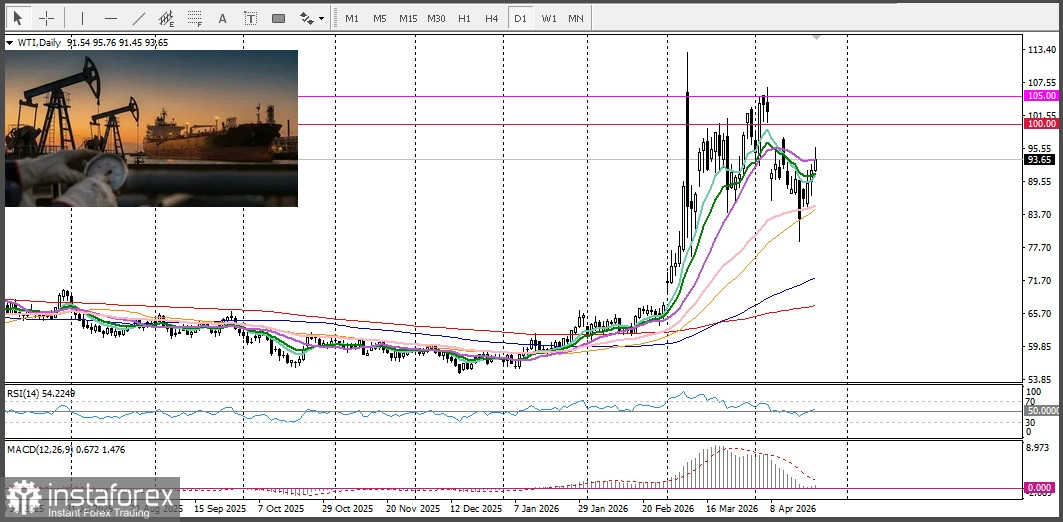1063x522 pixels.
Task: Pick the horizontal line drawing tool
Action: point(110,18)
